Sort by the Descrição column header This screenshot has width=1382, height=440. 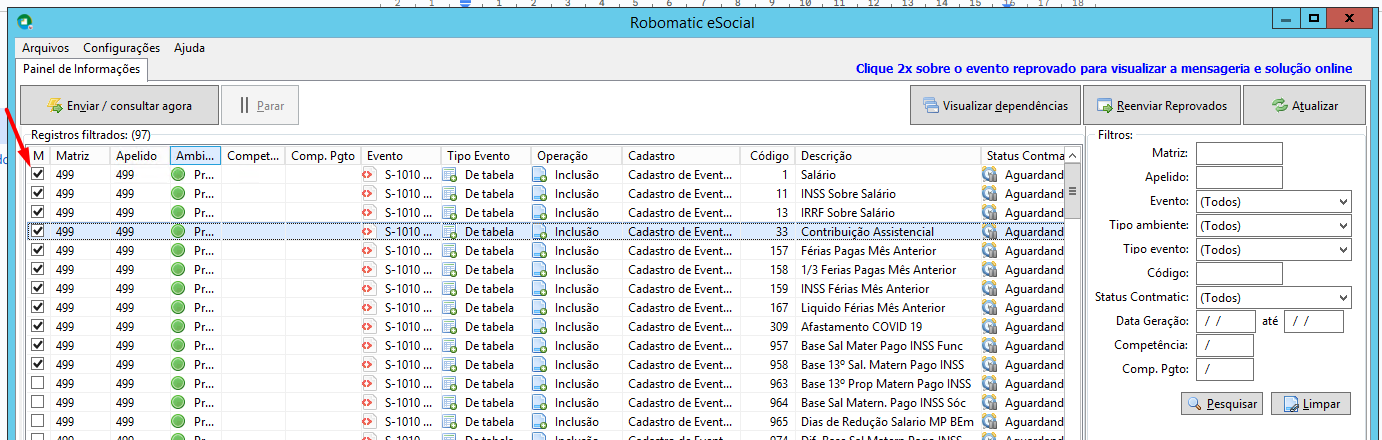tap(888, 156)
